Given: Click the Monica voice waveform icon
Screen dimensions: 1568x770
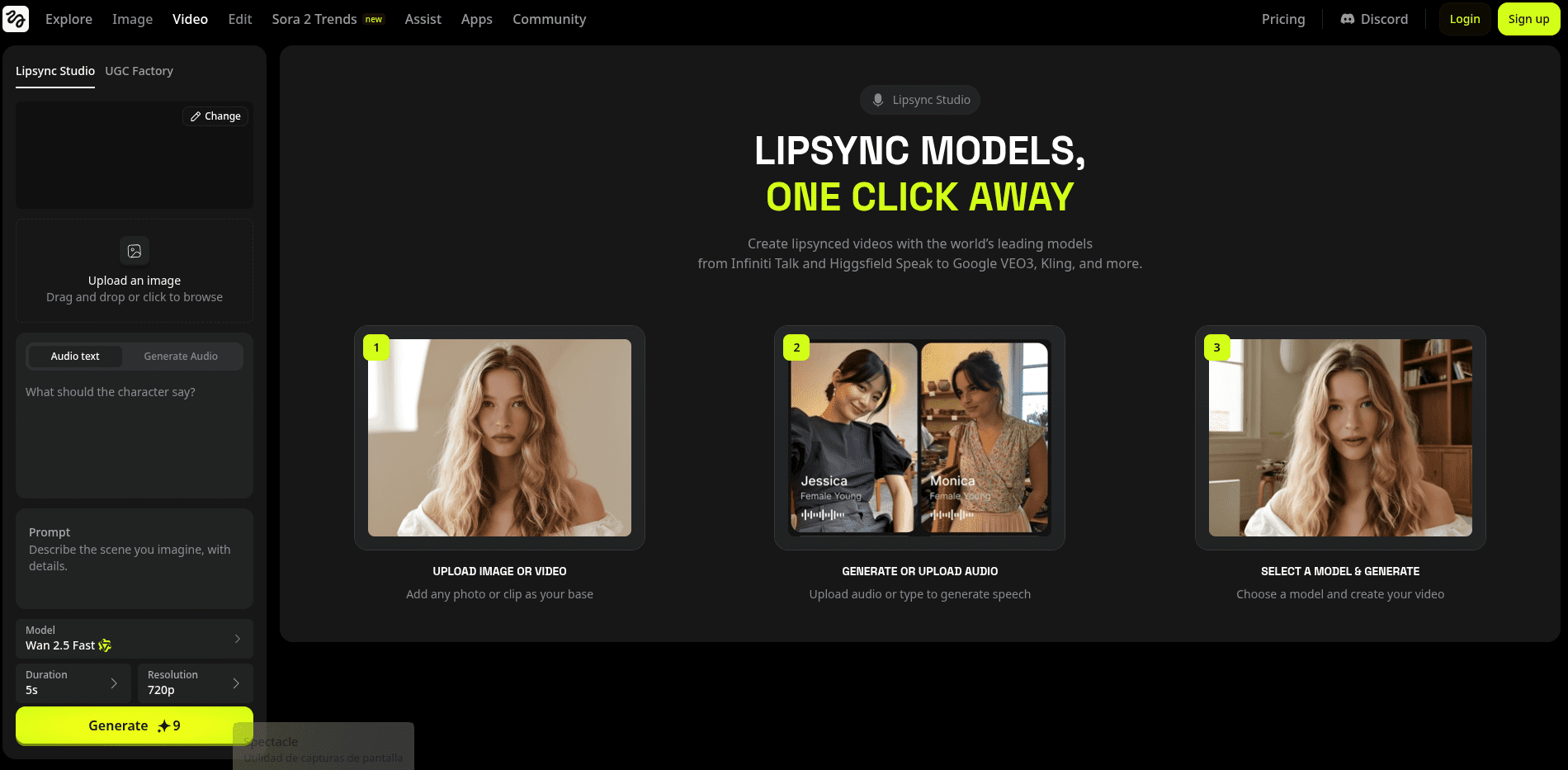Looking at the screenshot, I should point(952,514).
